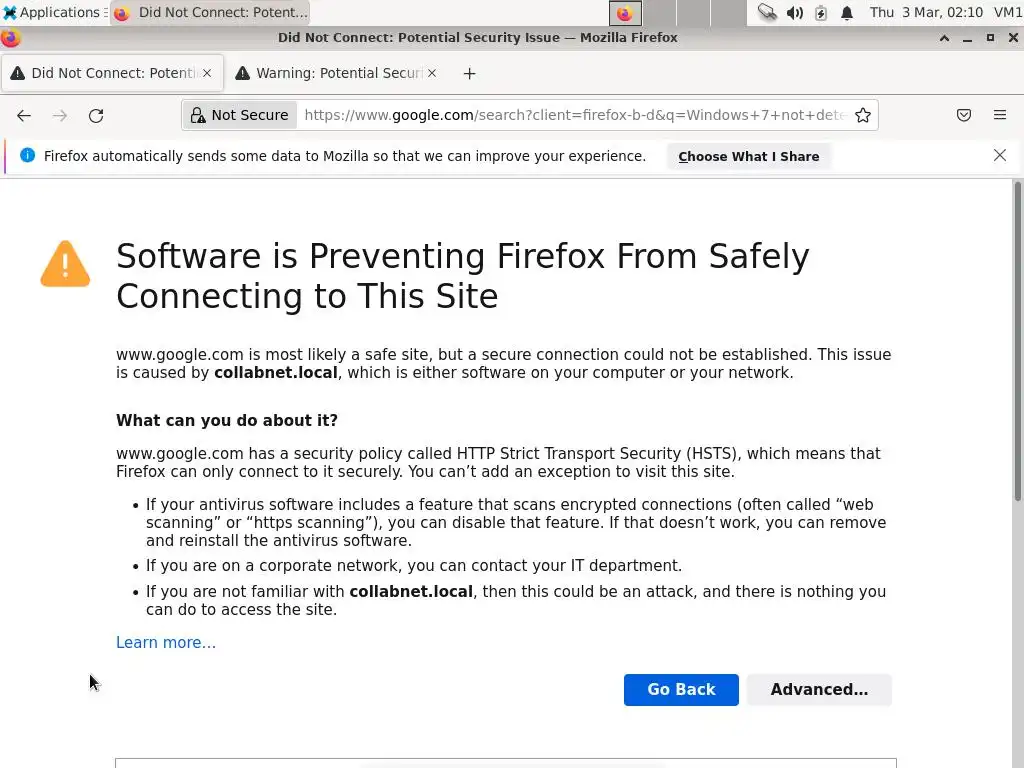Click the 'Choose What I Share' button
1024x768 pixels.
[x=748, y=156]
